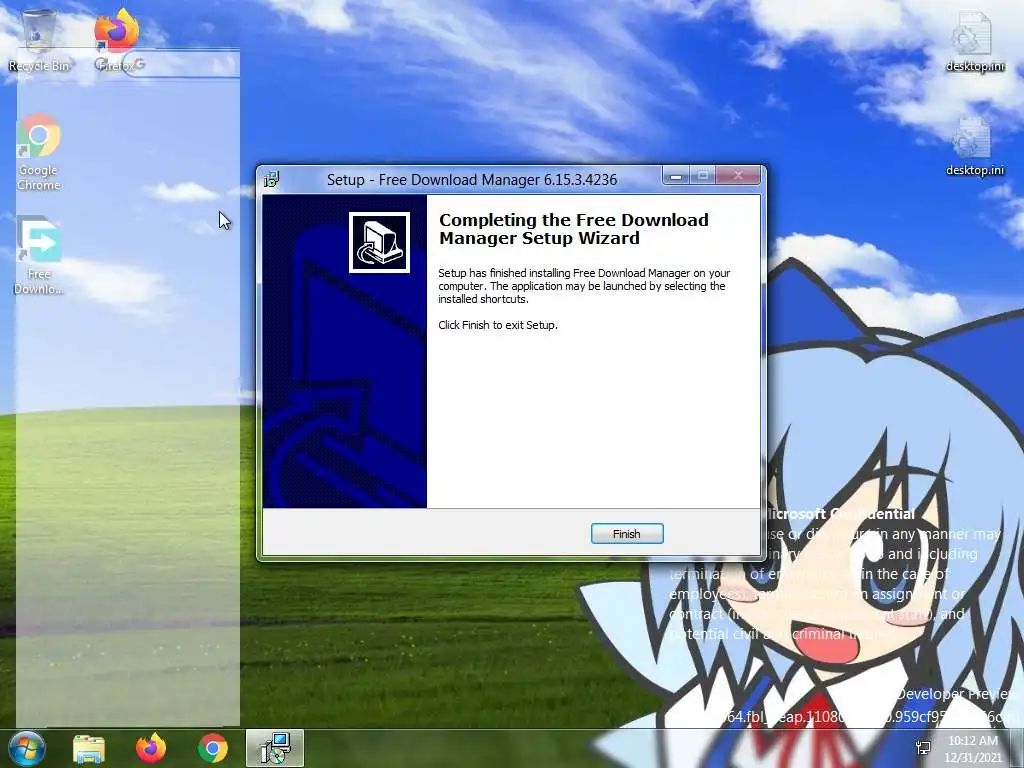Image resolution: width=1024 pixels, height=768 pixels.
Task: Activate the Setup installer taskbar button
Action: [x=275, y=748]
